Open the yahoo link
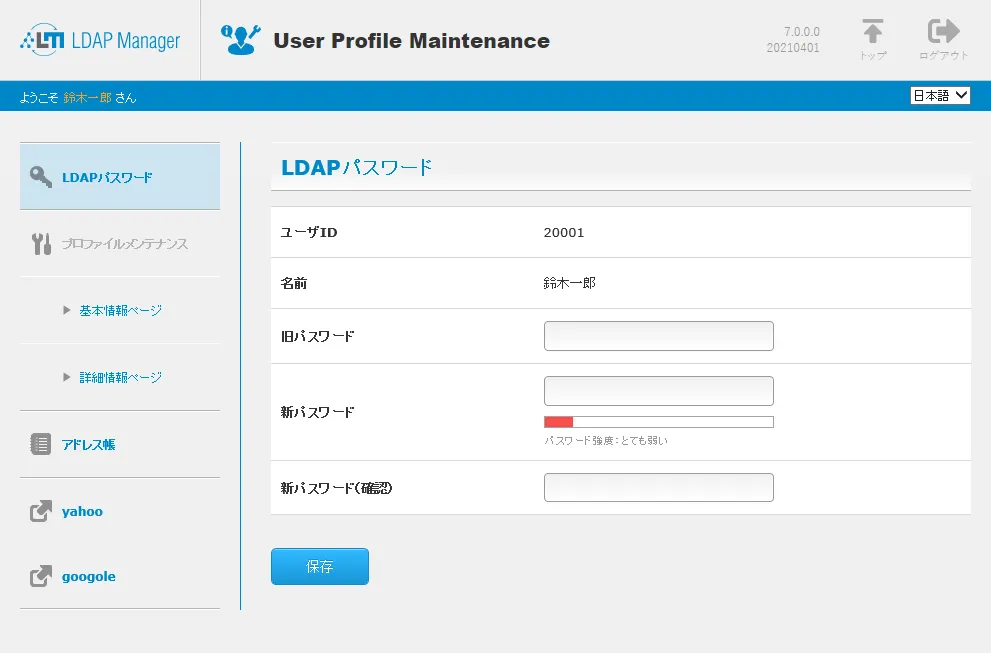Image resolution: width=991 pixels, height=653 pixels. coord(82,511)
